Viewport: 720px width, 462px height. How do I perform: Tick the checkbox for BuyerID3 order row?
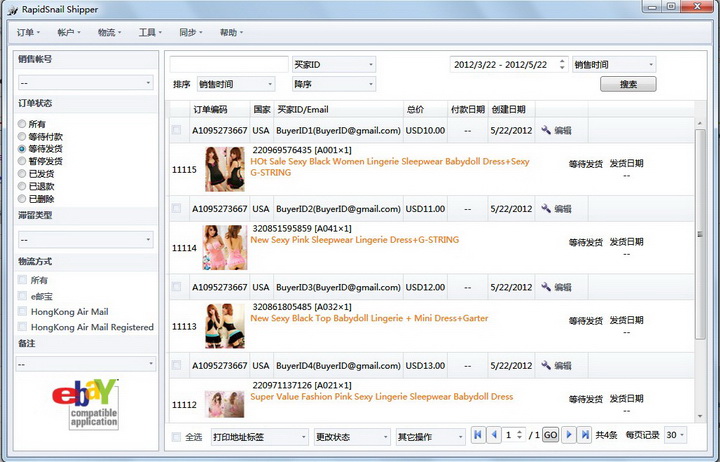[176, 287]
